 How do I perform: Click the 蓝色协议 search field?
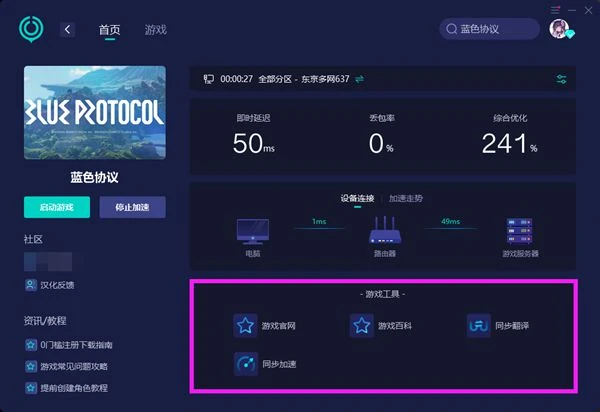(x=489, y=29)
